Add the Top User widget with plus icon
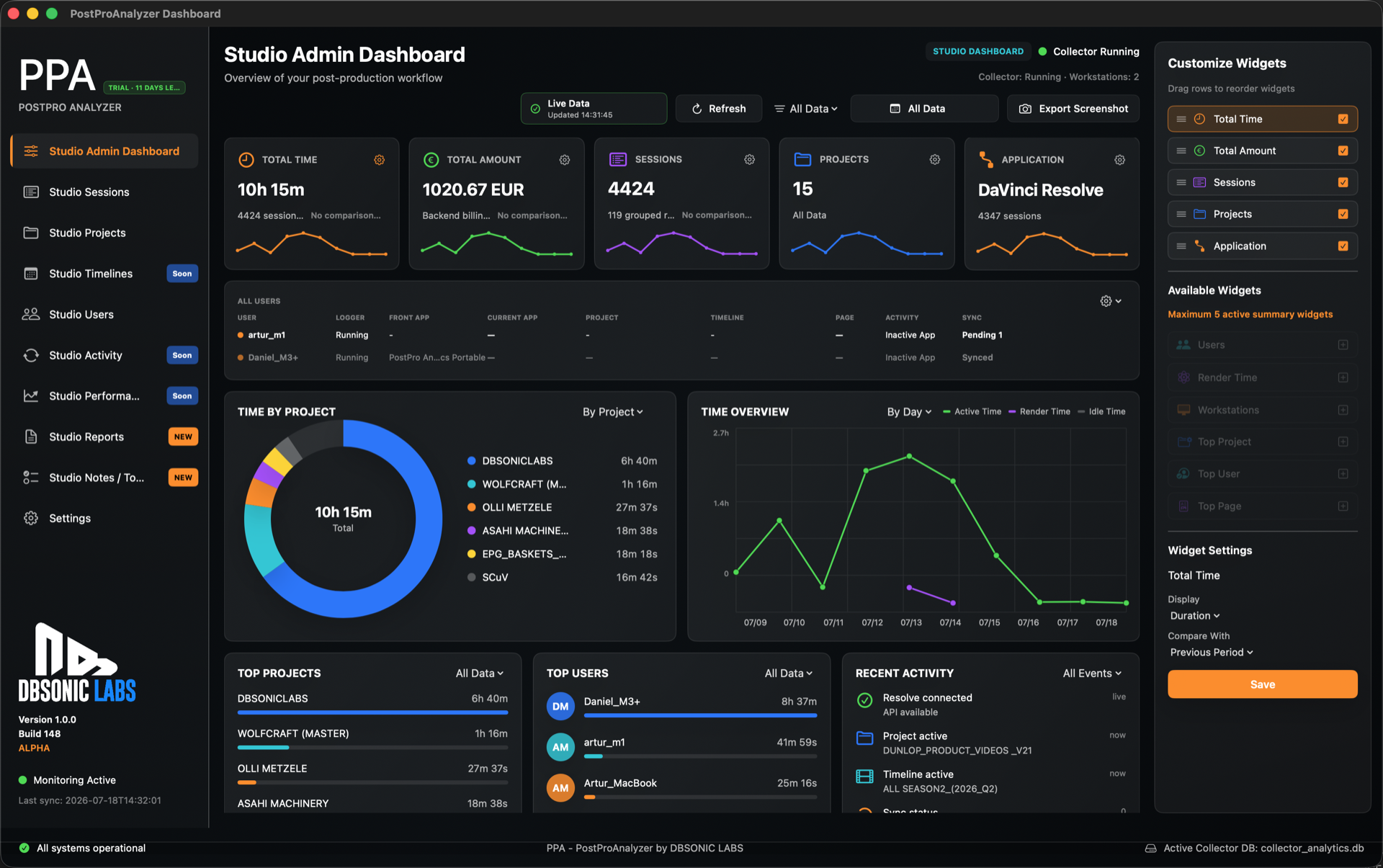Viewport: 1383px width, 868px height. 1343,474
